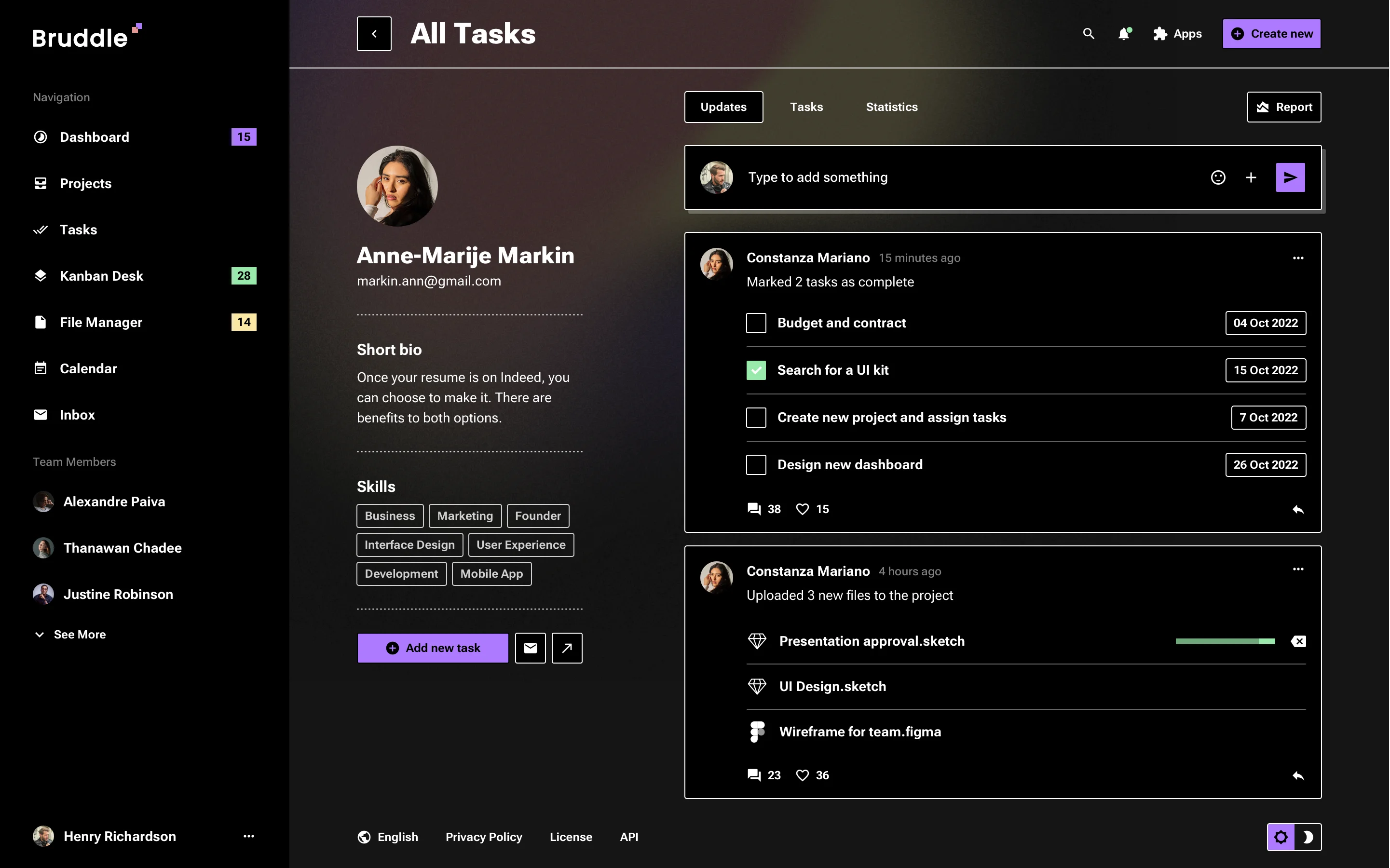Click the reply arrow on Constanza's first update
Image resolution: width=1390 pixels, height=868 pixels.
(1298, 509)
